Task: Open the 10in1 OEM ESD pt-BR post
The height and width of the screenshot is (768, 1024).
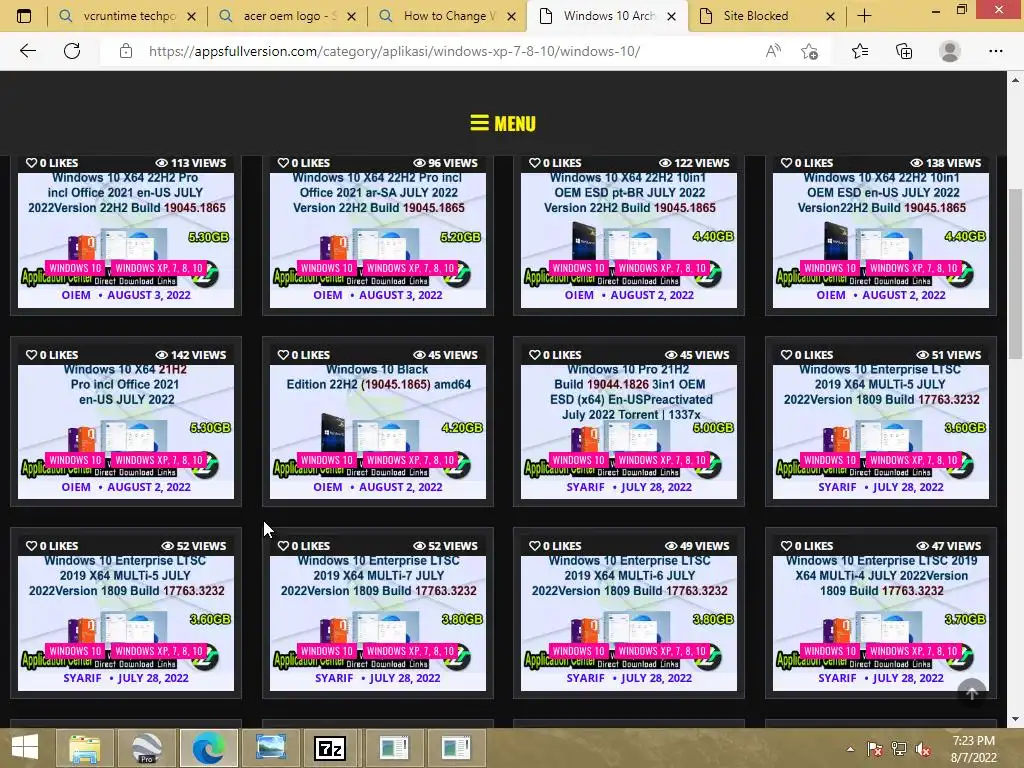Action: [629, 193]
